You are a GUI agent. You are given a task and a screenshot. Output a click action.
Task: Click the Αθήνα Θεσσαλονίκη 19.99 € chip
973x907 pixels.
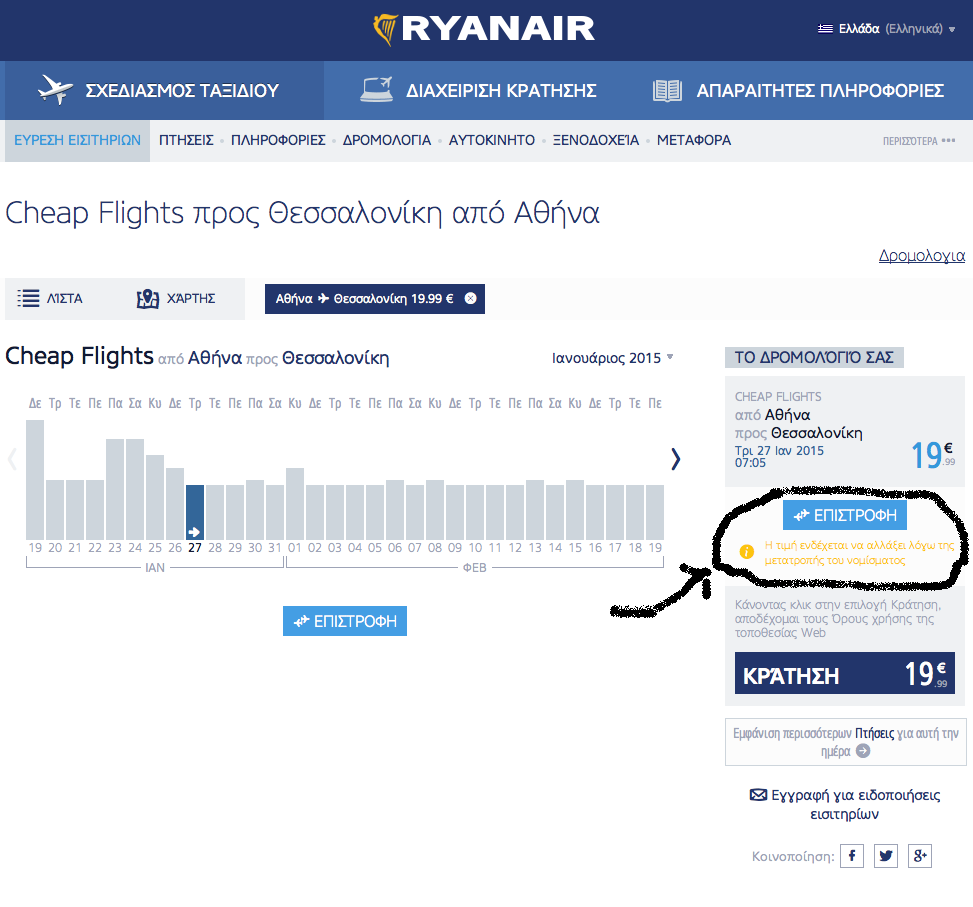click(x=375, y=299)
